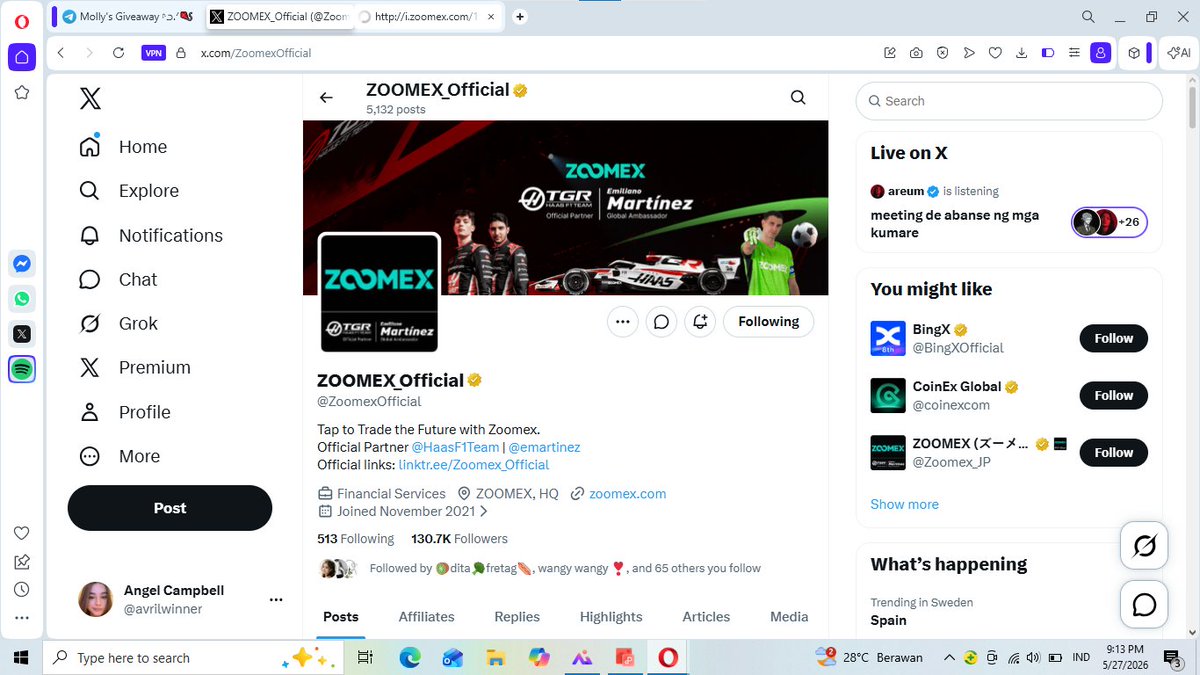
Task: Open the Opera menu logo
Action: click(x=21, y=21)
